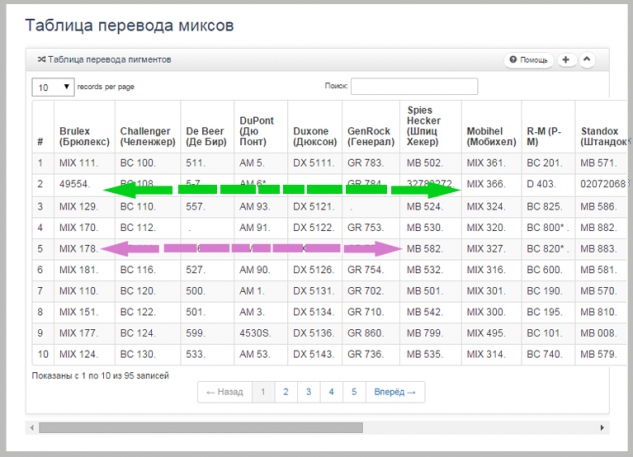Image resolution: width=633 pixels, height=457 pixels.
Task: Open the Помощь help button
Action: (x=528, y=60)
